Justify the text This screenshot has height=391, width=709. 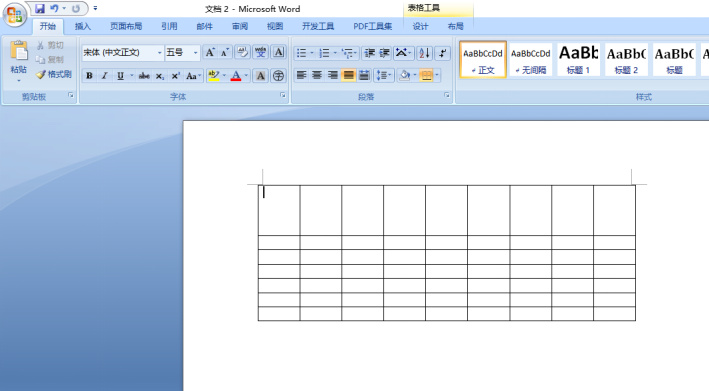(349, 75)
